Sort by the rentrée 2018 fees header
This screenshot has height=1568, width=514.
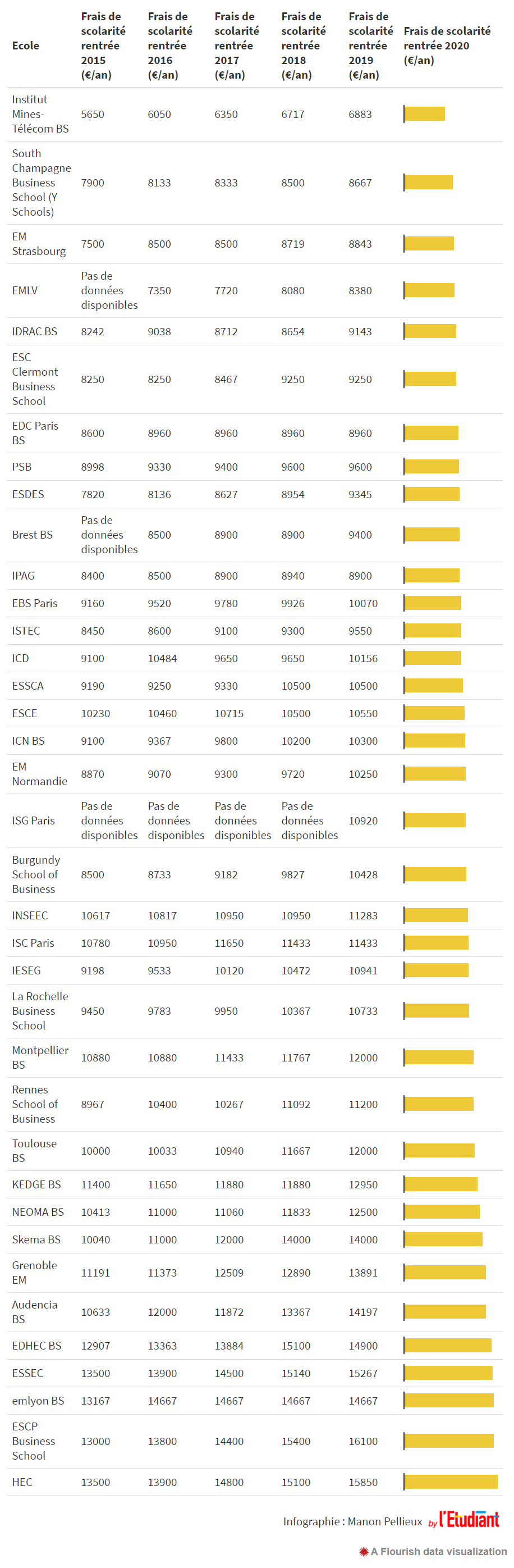tap(304, 45)
